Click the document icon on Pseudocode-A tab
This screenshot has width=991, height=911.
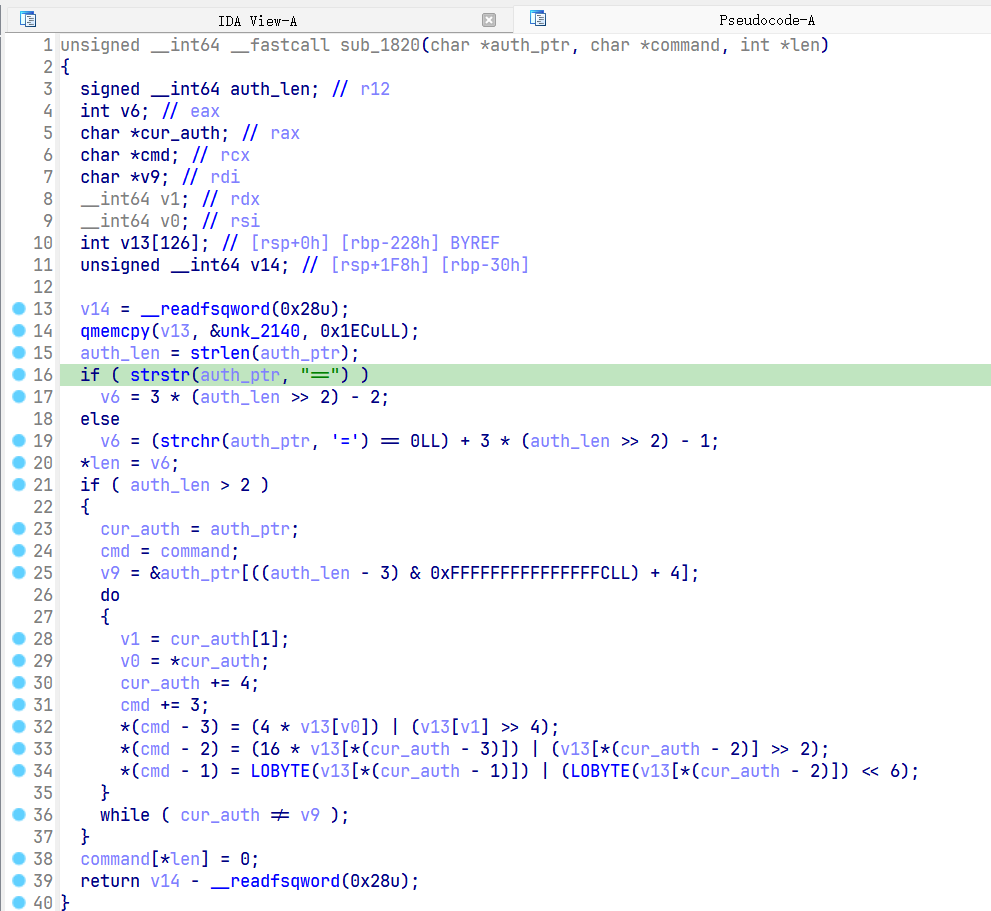(538, 19)
